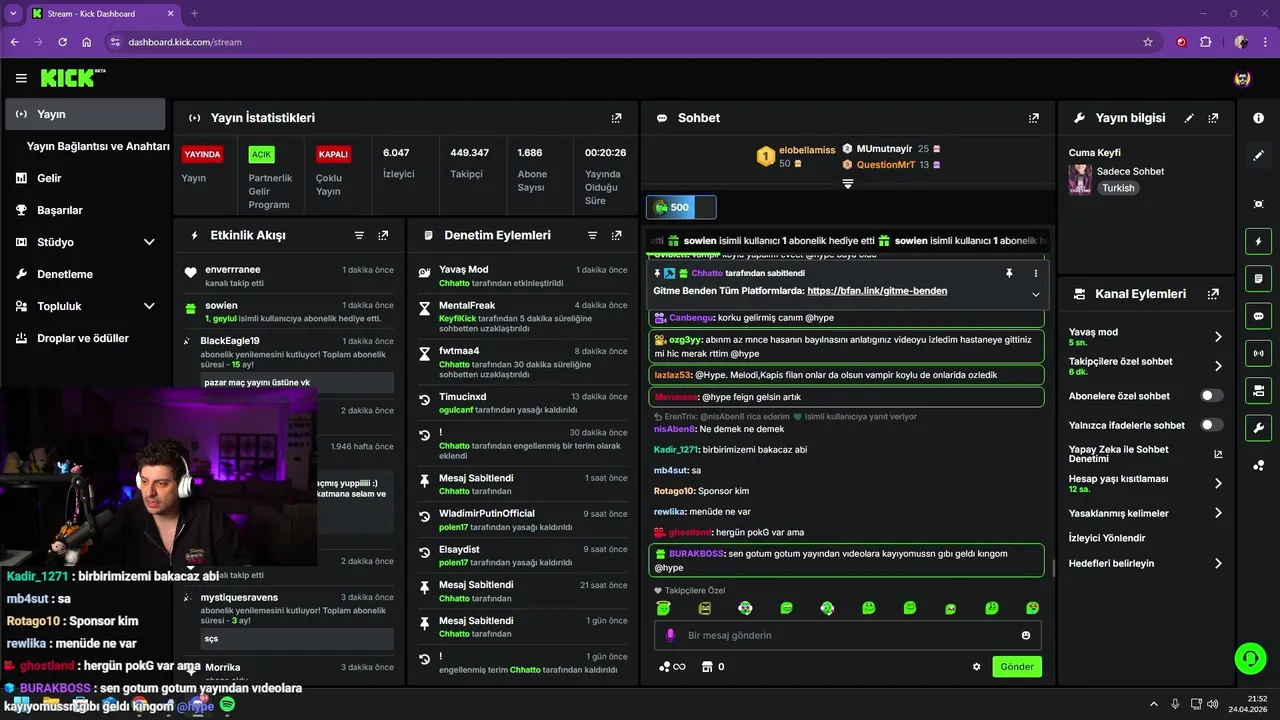The height and width of the screenshot is (720, 1280).
Task: Open Denetleme in the sidebar
Action: 85,274
